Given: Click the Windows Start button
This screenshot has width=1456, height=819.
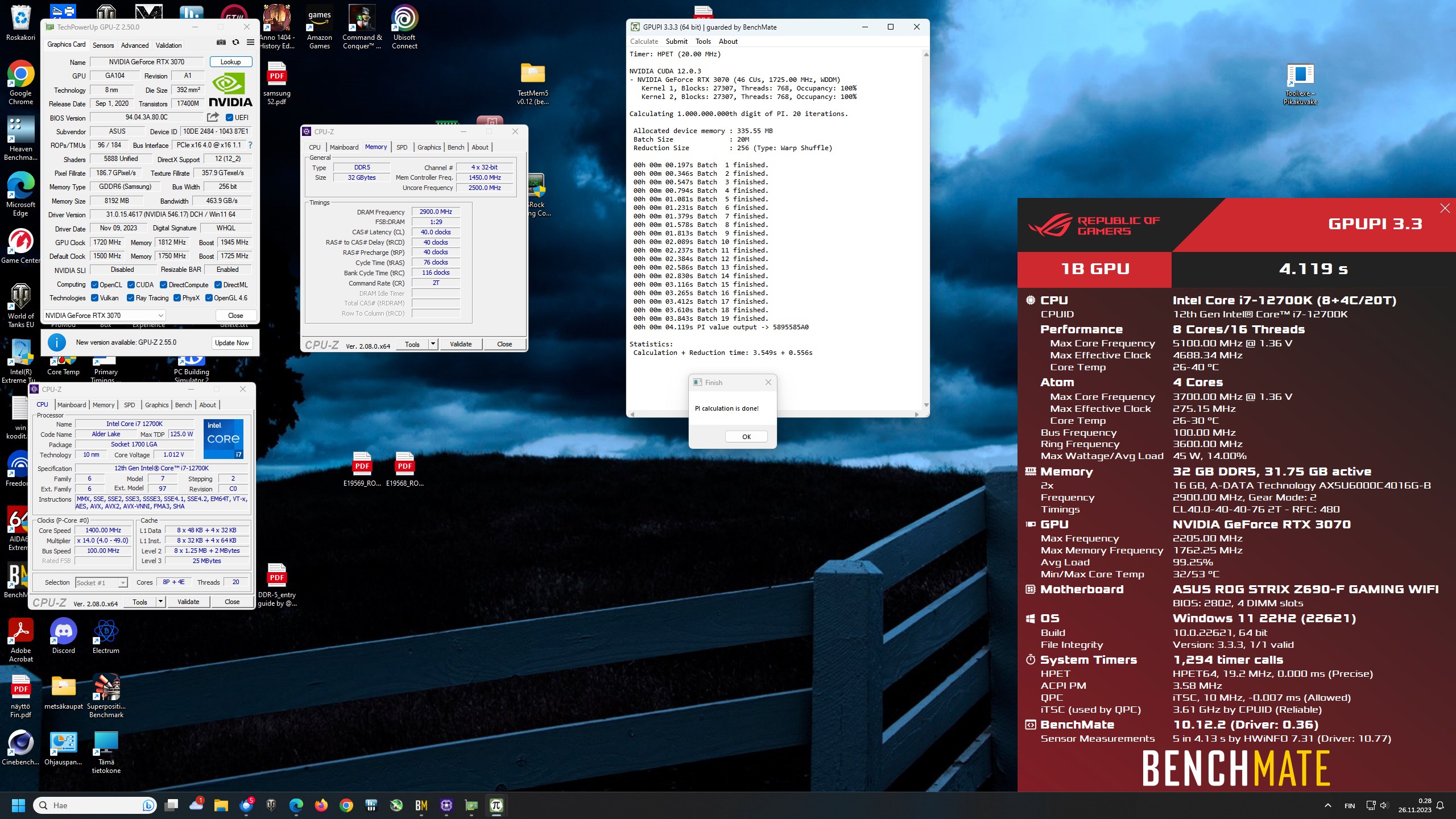Looking at the screenshot, I should [x=18, y=805].
